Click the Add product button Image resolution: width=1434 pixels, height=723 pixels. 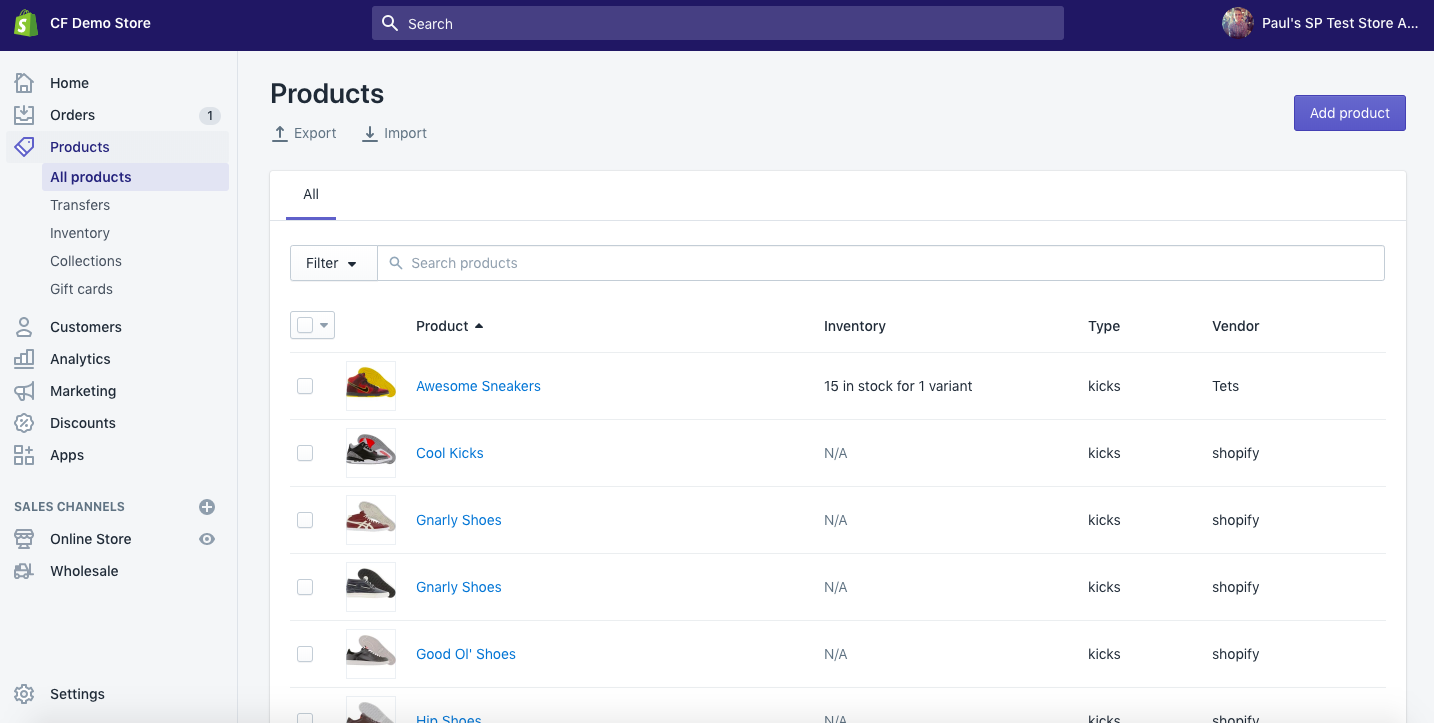tap(1350, 113)
